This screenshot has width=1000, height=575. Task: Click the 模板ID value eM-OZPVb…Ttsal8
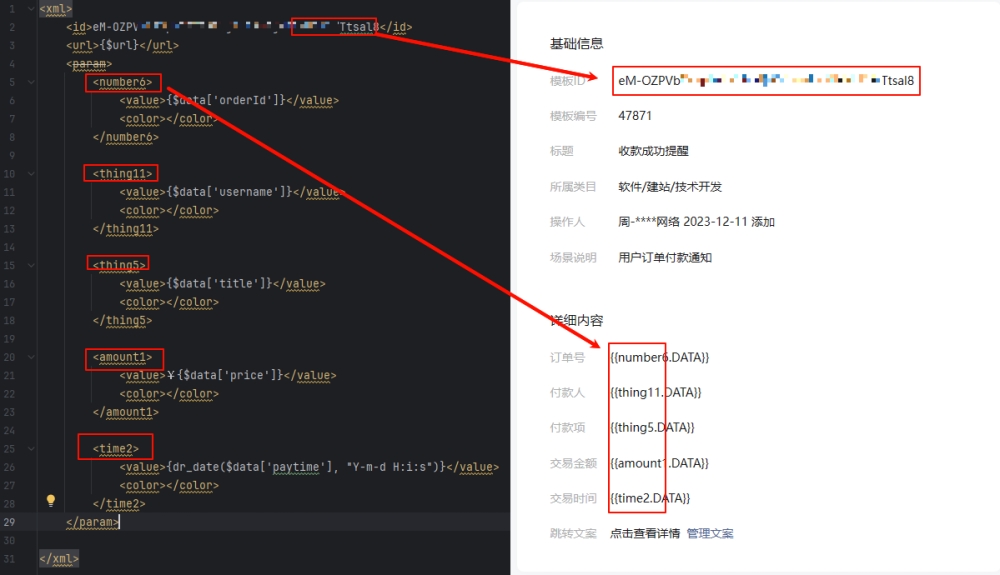point(766,81)
